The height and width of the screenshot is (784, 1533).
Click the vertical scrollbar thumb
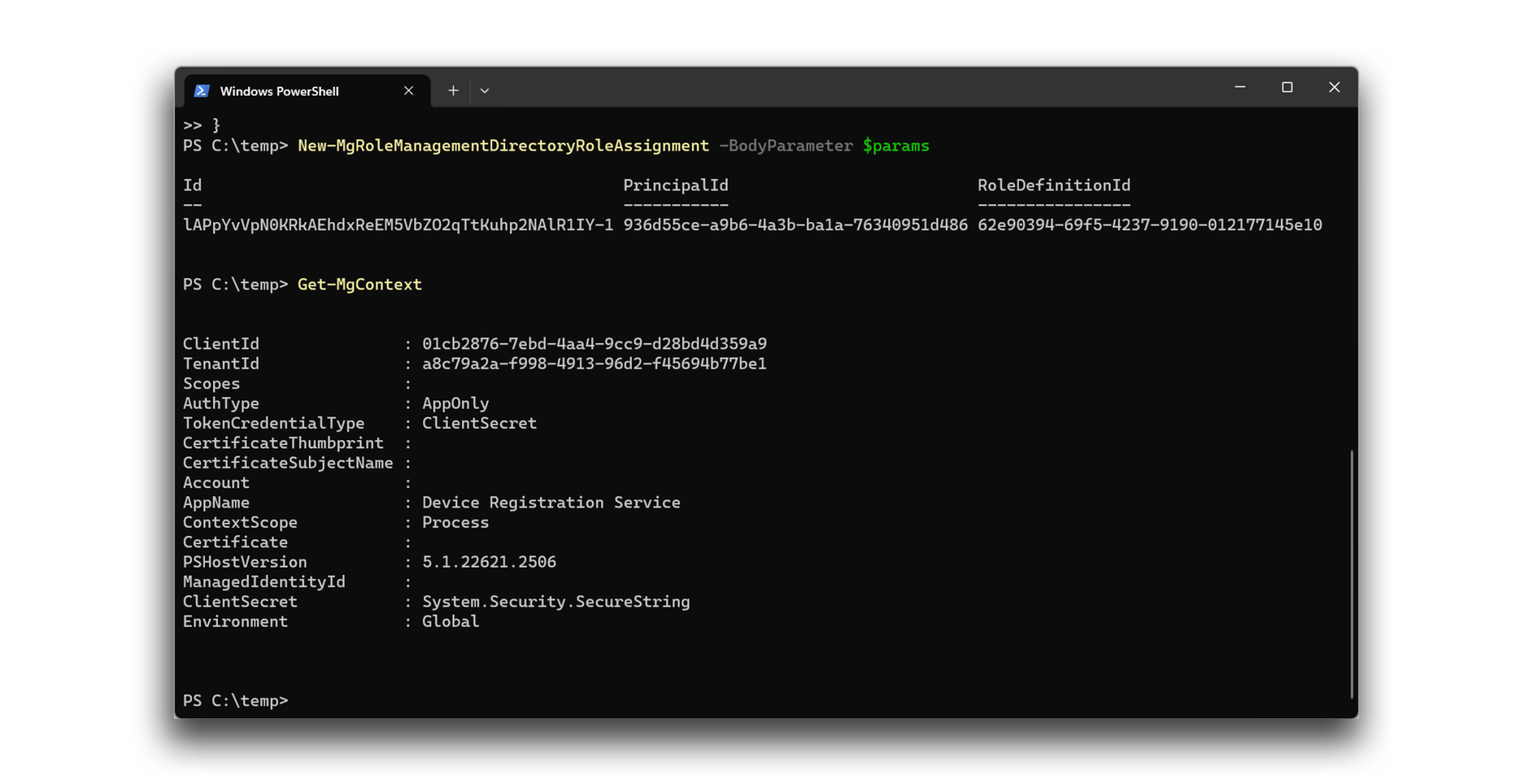(x=1352, y=573)
